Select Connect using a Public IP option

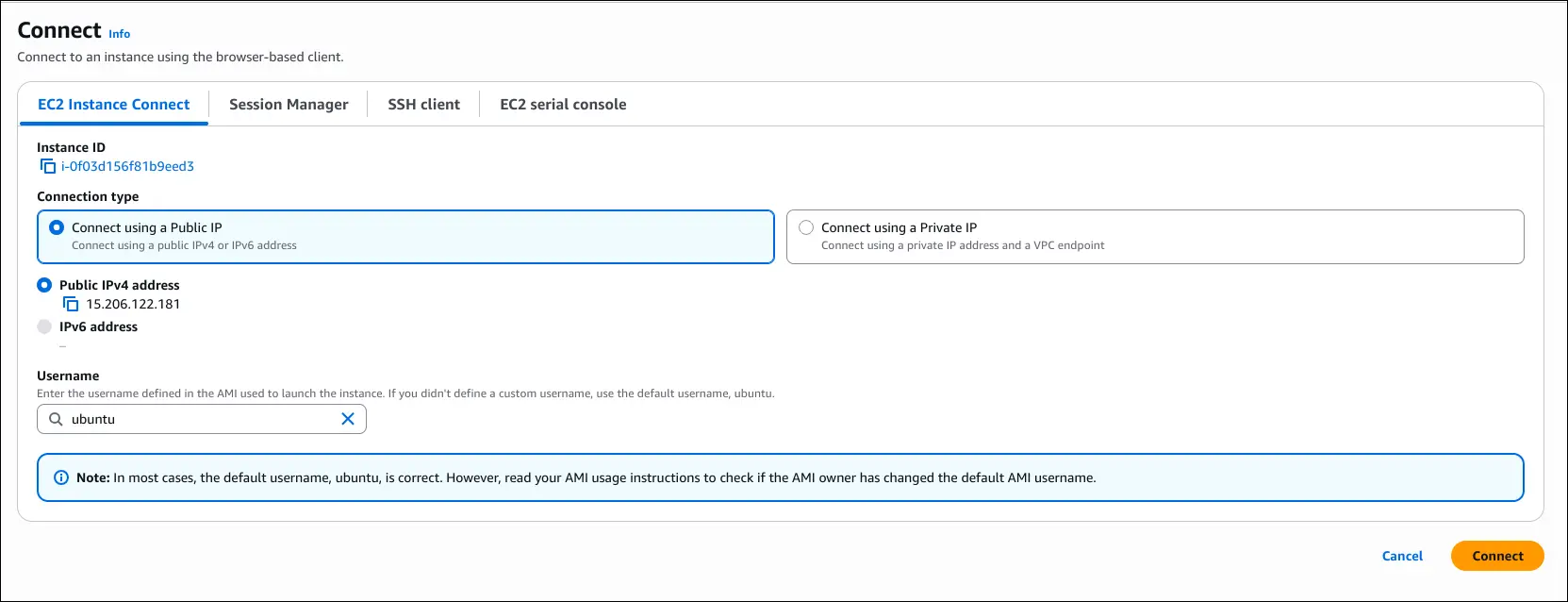pyautogui.click(x=57, y=227)
